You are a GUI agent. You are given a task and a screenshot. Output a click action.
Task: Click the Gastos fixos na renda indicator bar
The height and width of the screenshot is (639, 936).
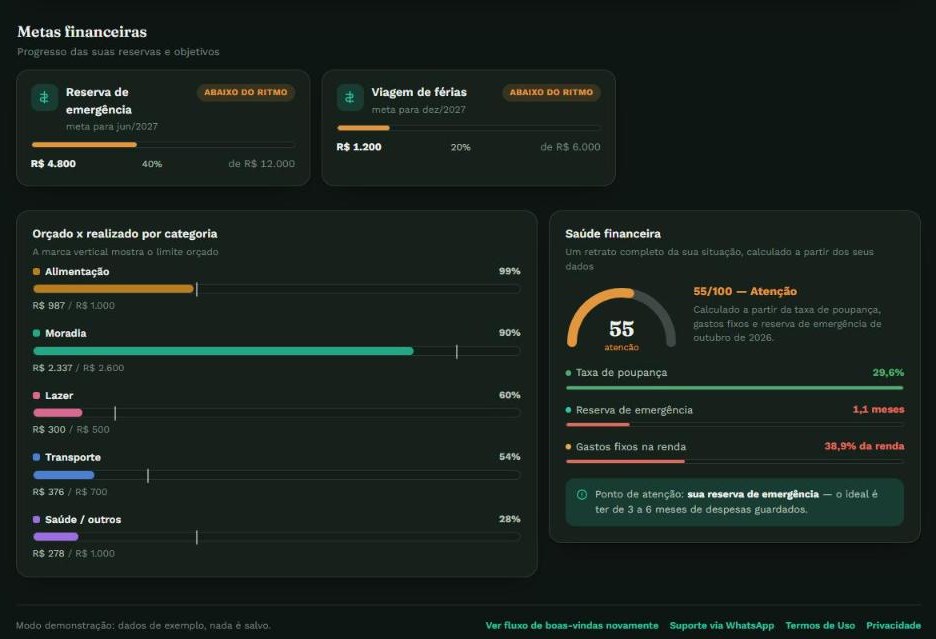pyautogui.click(x=735, y=462)
